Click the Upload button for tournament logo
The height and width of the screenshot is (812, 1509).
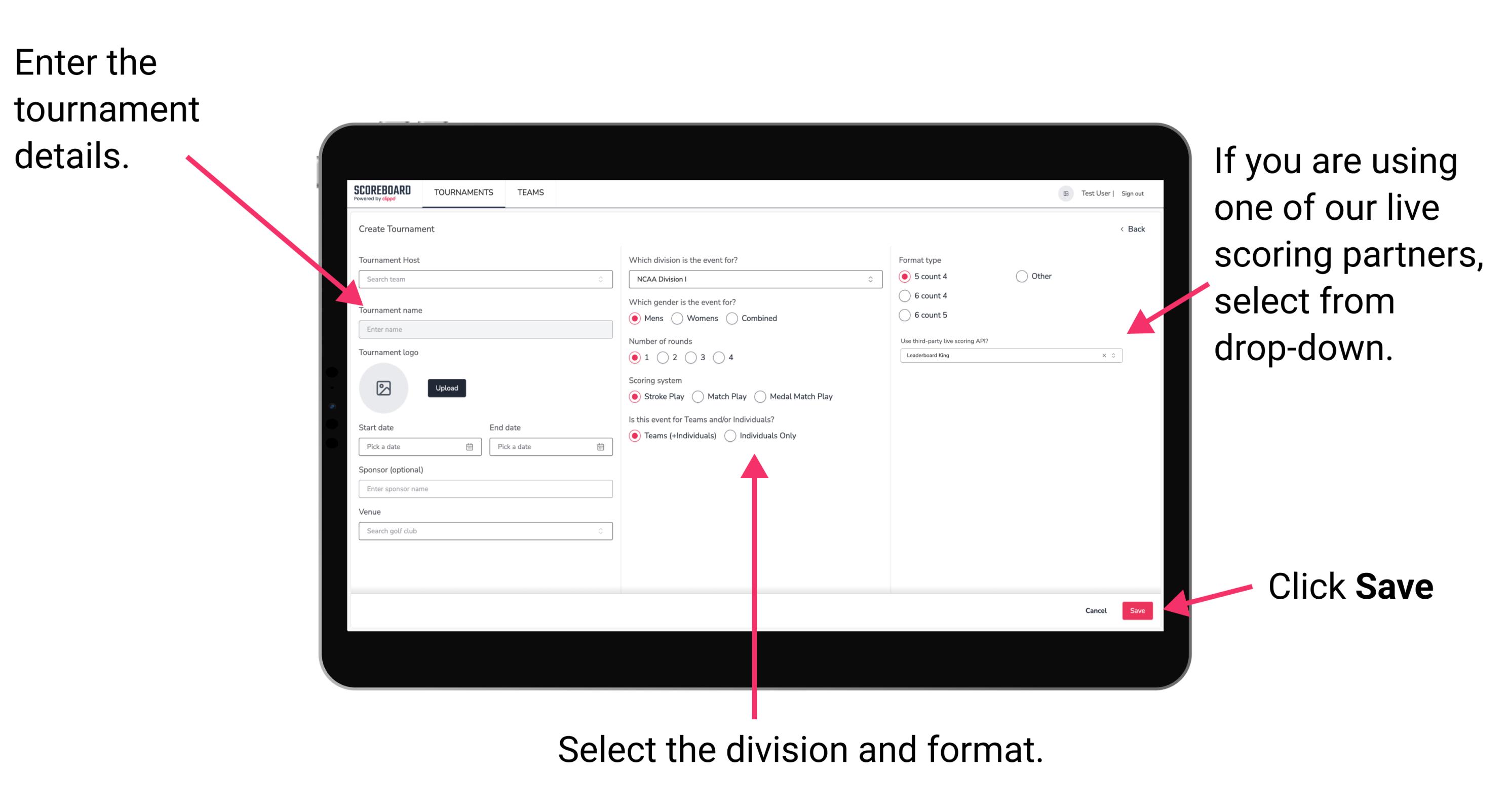click(x=447, y=388)
